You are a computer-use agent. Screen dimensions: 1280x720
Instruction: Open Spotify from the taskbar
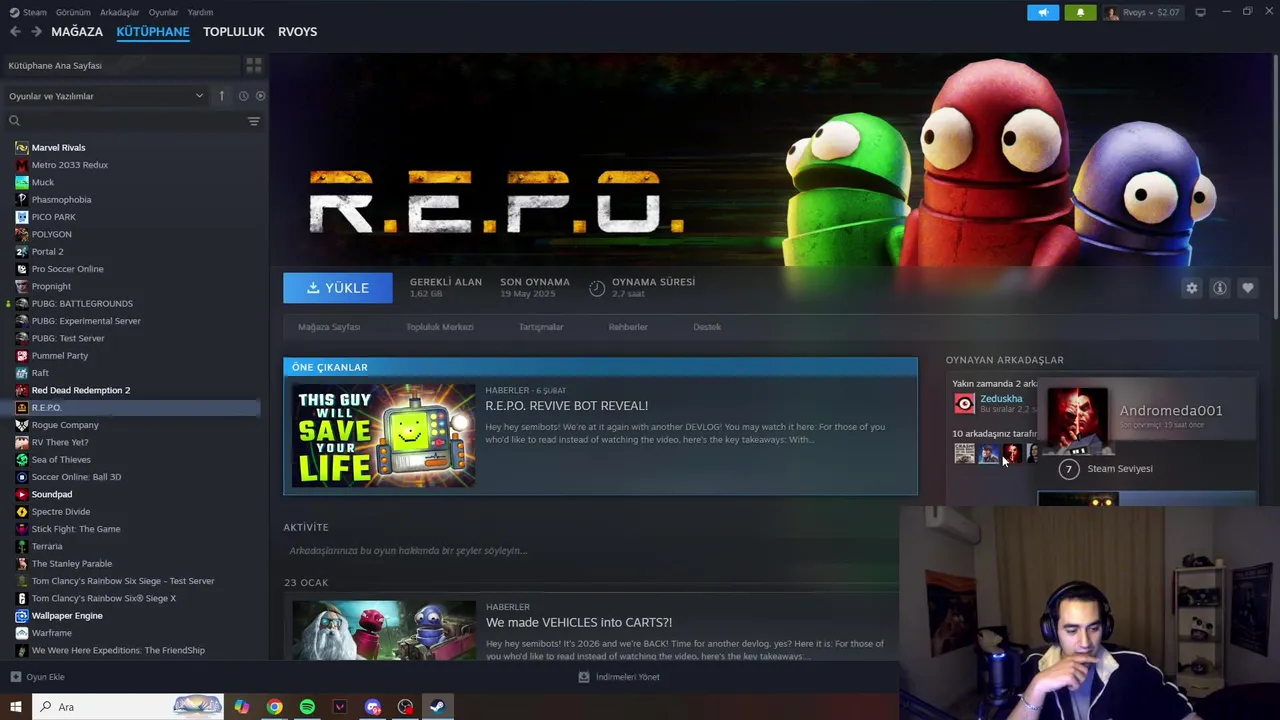[x=307, y=707]
